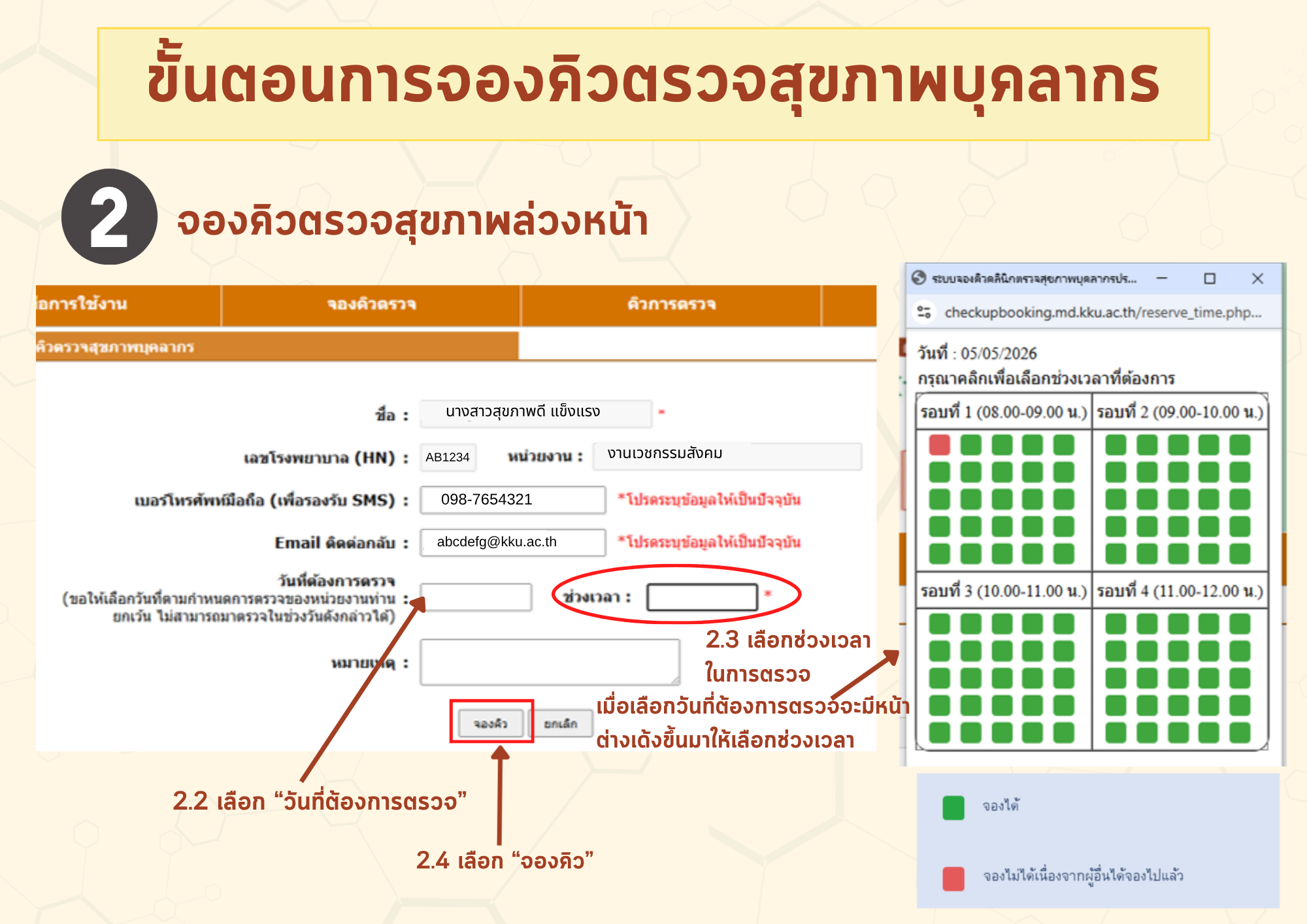Click the หมายเหตุ remarks text area
This screenshot has width=1307, height=924.
(550, 662)
